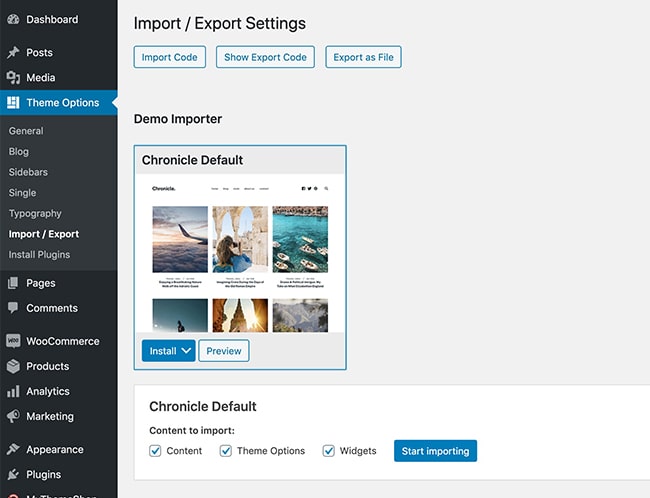Select Install Plugins submenu item
This screenshot has width=650, height=498.
tap(39, 255)
